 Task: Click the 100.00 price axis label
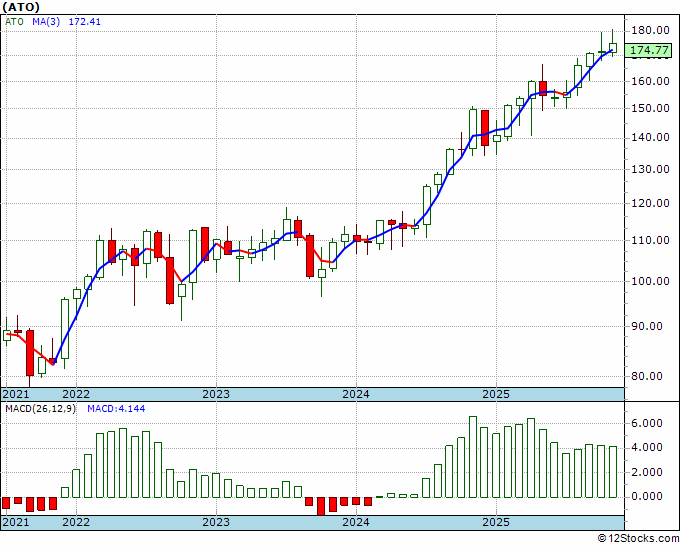pos(650,281)
